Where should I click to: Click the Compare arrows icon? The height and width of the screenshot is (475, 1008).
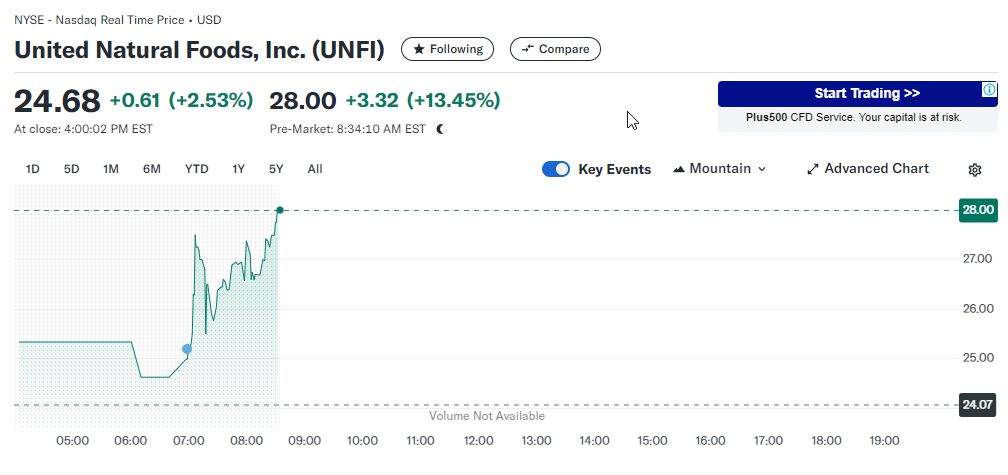coord(528,49)
